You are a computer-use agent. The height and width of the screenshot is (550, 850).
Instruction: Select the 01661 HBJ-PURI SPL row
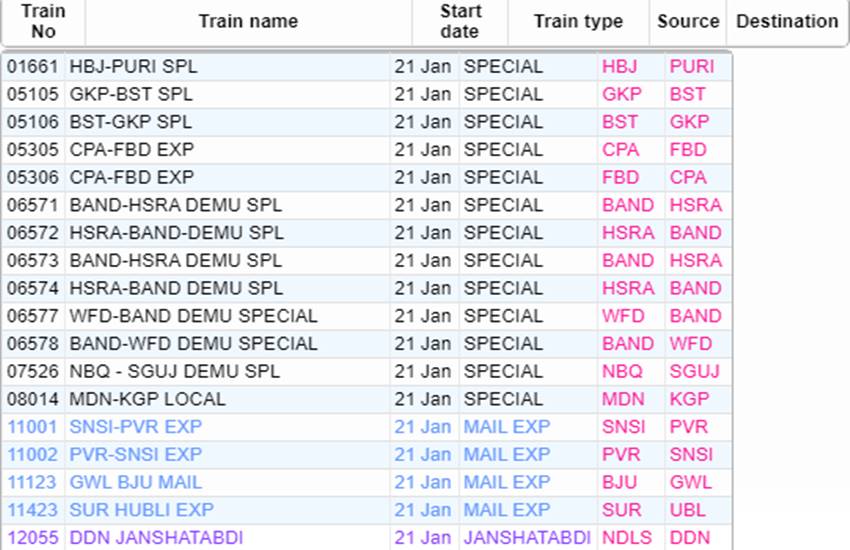tap(366, 67)
